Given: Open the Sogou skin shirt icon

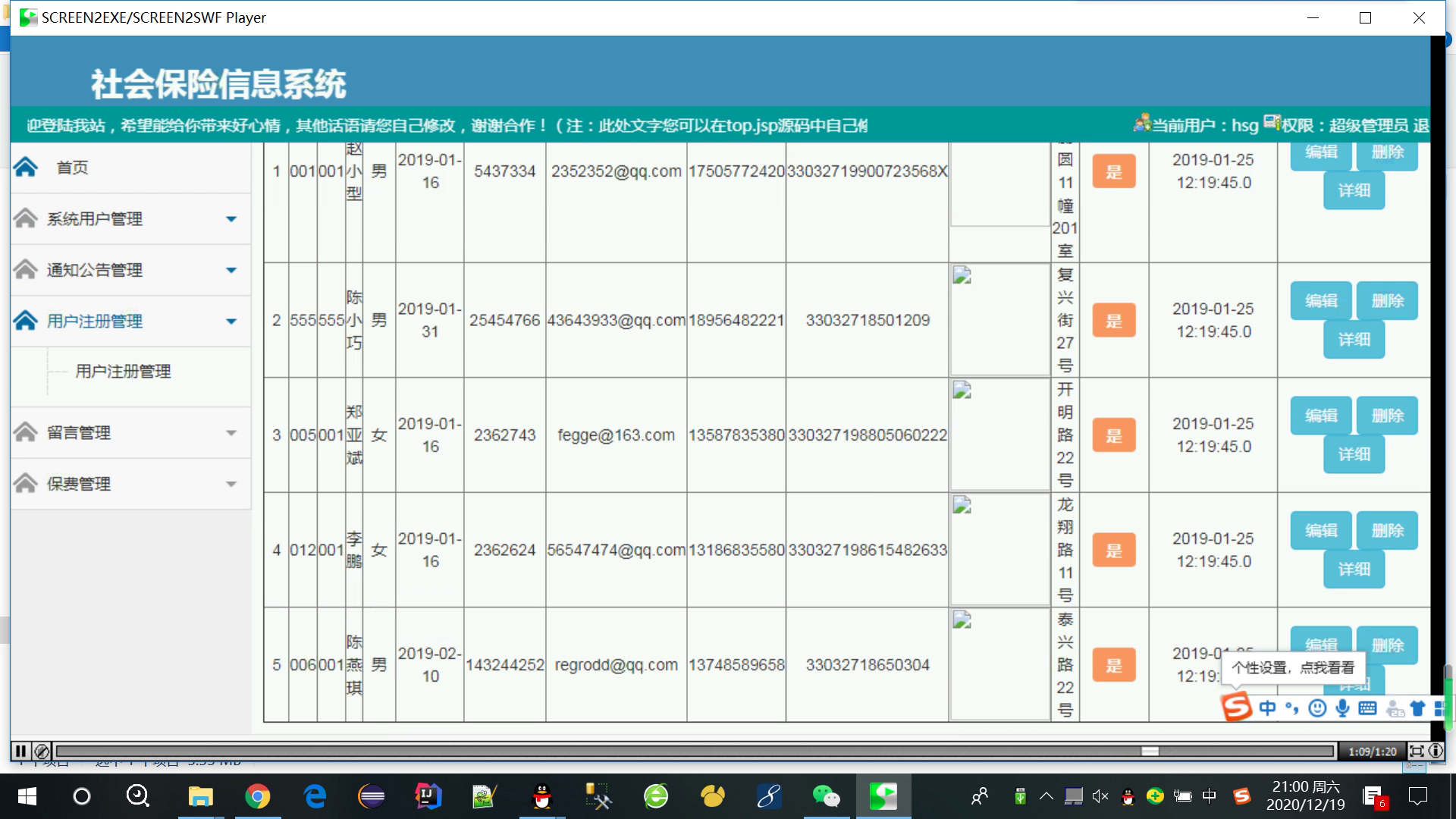Looking at the screenshot, I should [x=1417, y=708].
